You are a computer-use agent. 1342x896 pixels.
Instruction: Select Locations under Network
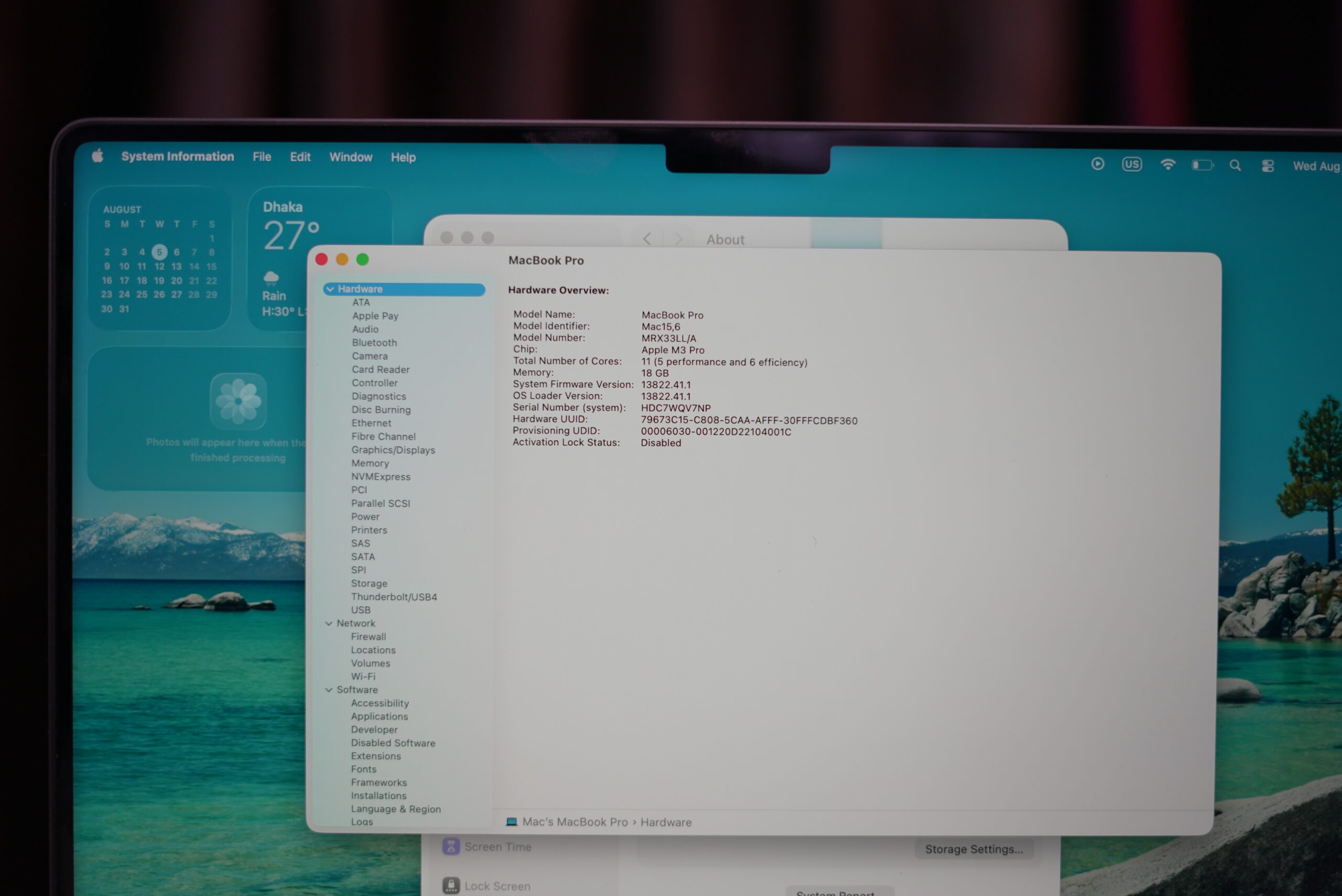(x=373, y=650)
